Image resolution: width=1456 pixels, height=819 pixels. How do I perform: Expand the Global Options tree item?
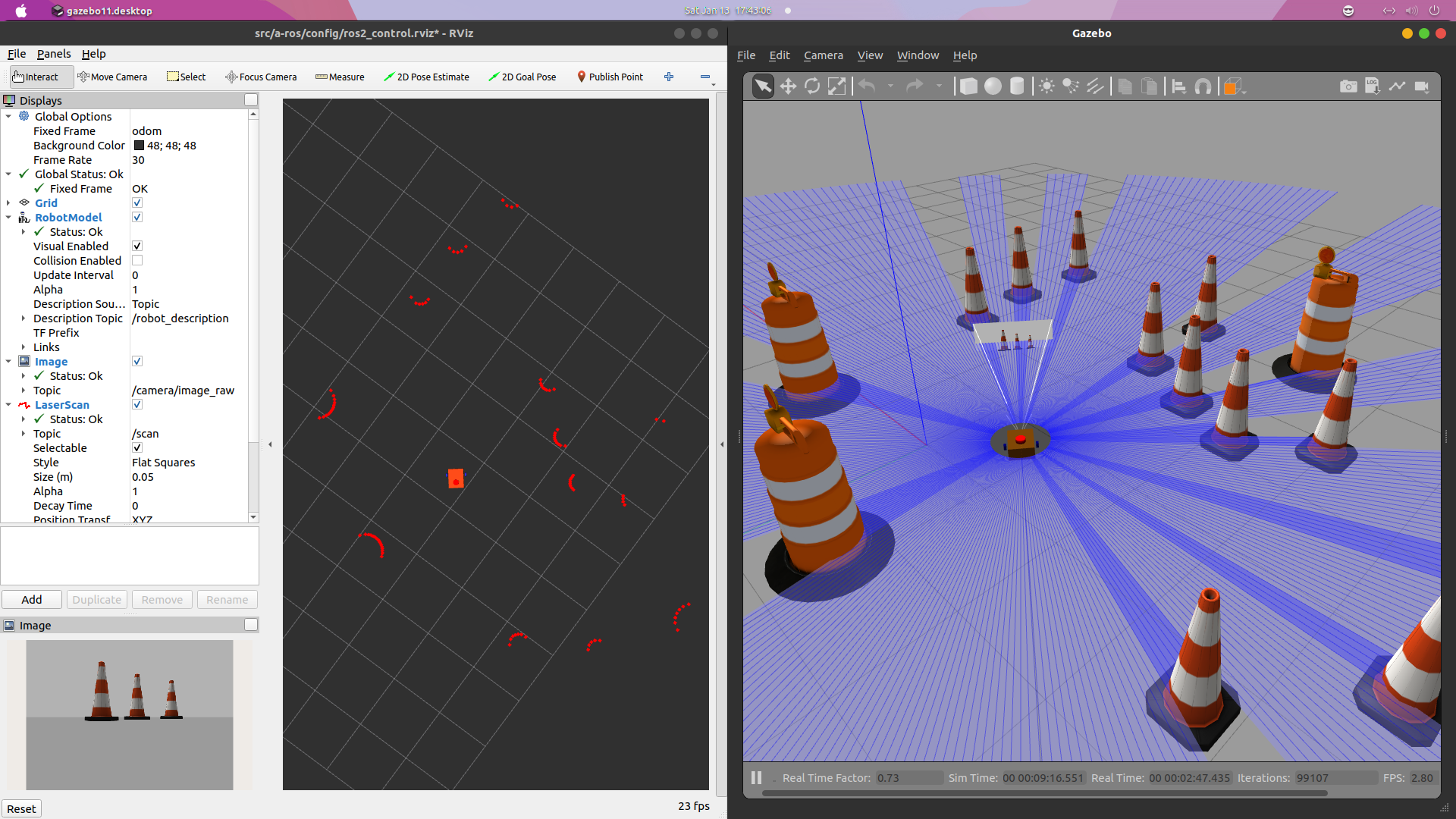pos(8,116)
